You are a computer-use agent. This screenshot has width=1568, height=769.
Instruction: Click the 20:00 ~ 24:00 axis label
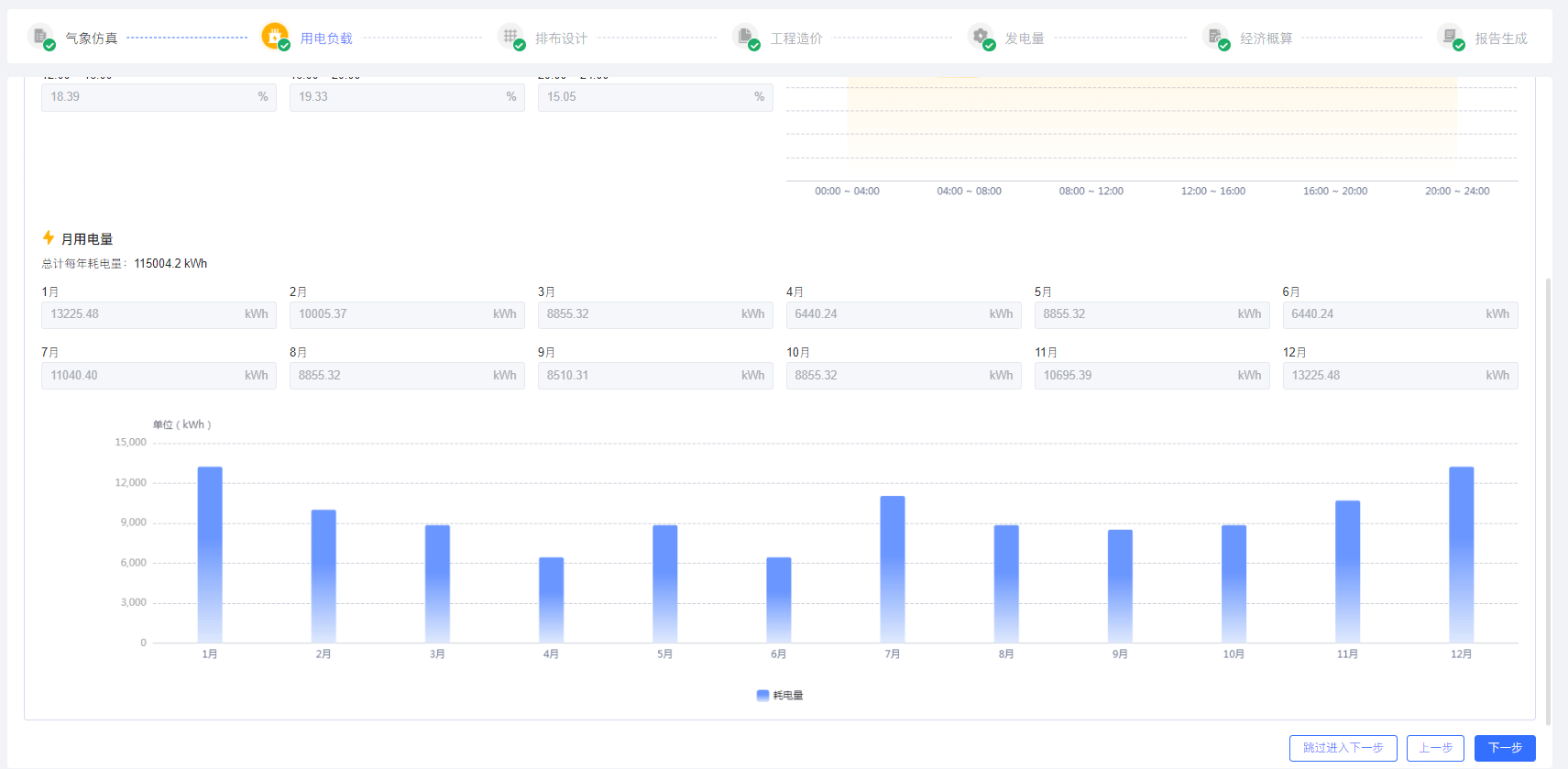click(x=1457, y=192)
